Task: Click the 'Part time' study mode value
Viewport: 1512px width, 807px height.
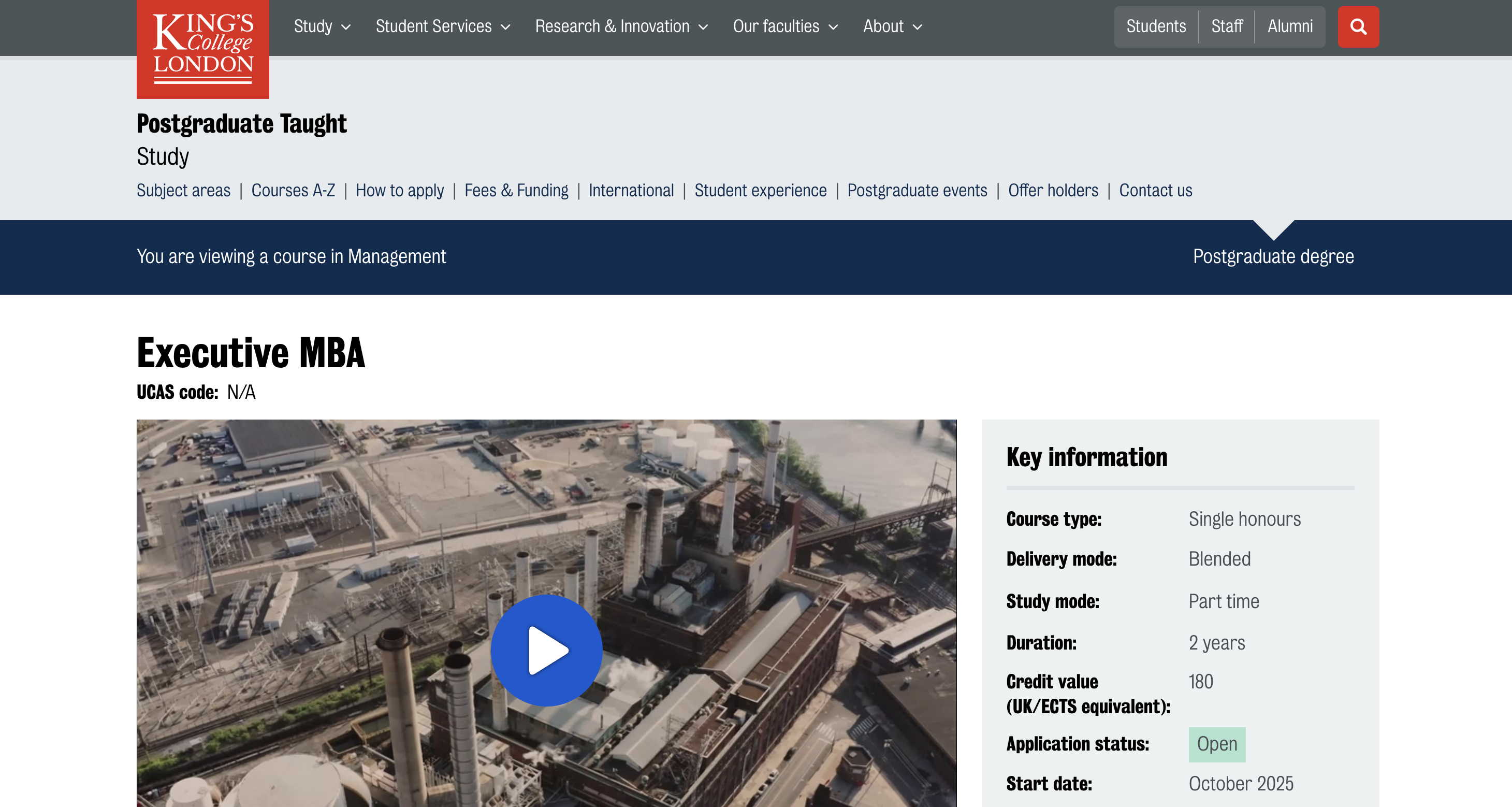Action: [x=1224, y=601]
